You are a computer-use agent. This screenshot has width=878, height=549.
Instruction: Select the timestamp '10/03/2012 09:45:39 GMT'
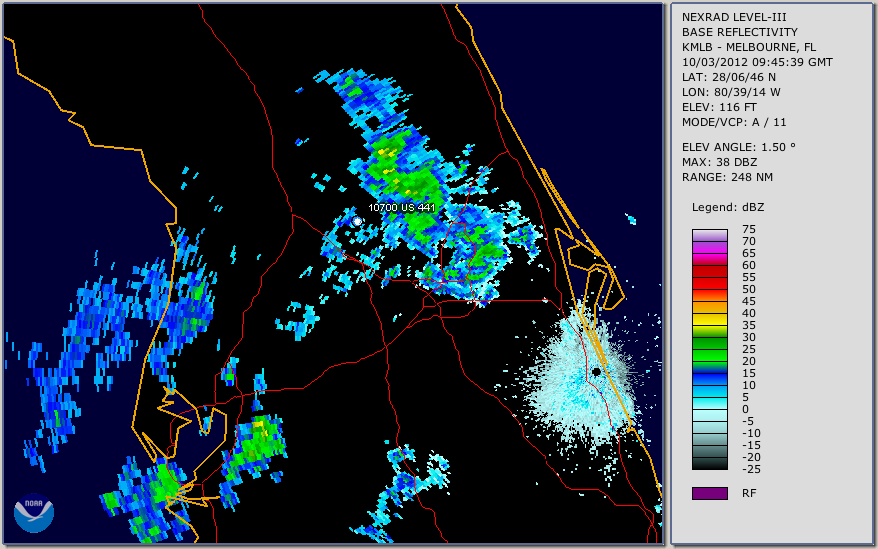[756, 62]
